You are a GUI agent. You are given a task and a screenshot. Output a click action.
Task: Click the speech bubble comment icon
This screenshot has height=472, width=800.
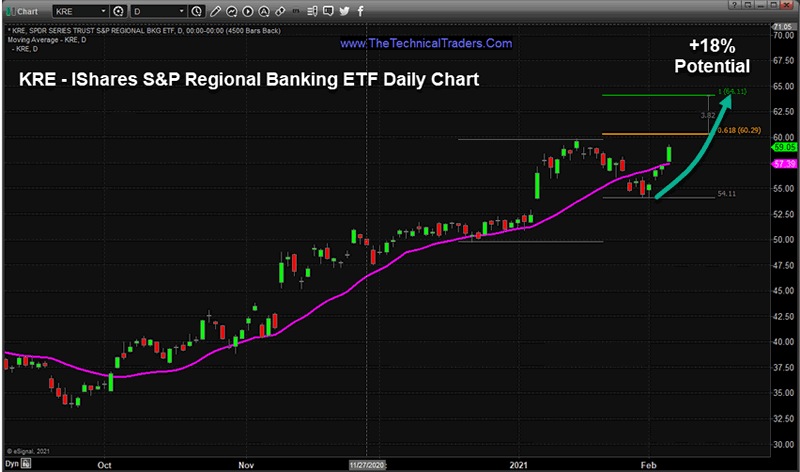click(328, 11)
